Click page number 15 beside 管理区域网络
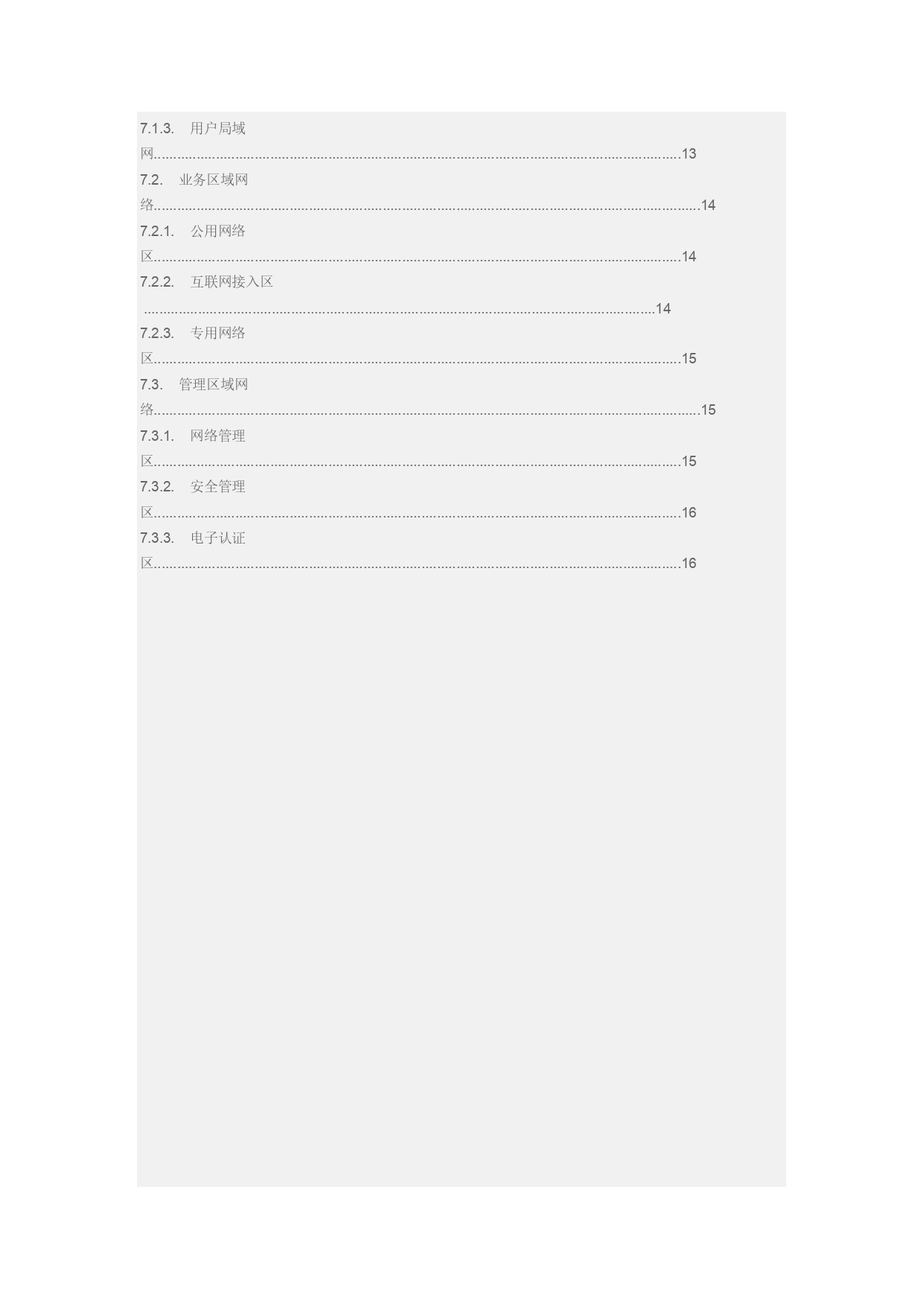This screenshot has height=1306, width=924. point(708,410)
